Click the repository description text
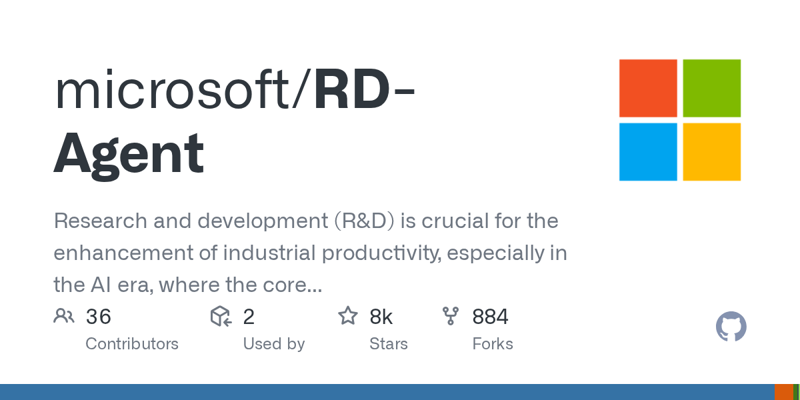Screen dimensions: 800x400 pyautogui.click(x=310, y=252)
